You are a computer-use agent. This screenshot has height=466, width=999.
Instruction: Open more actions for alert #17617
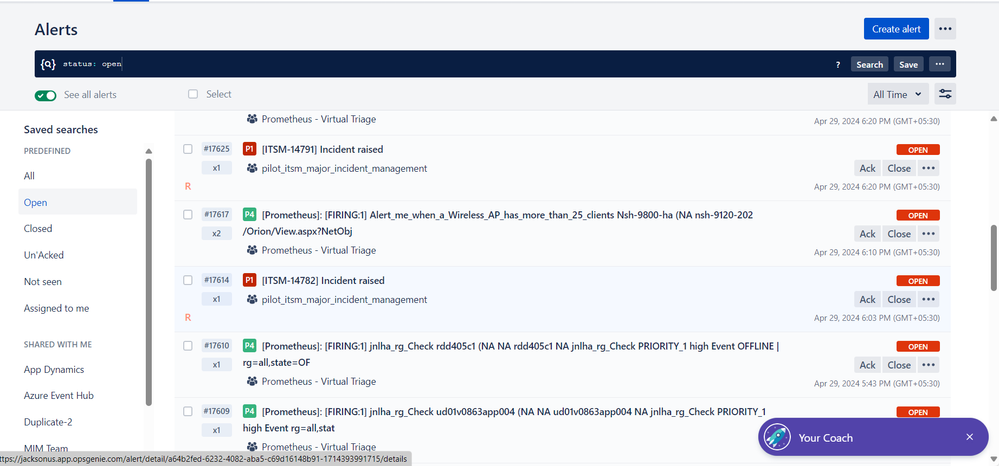[x=928, y=234]
